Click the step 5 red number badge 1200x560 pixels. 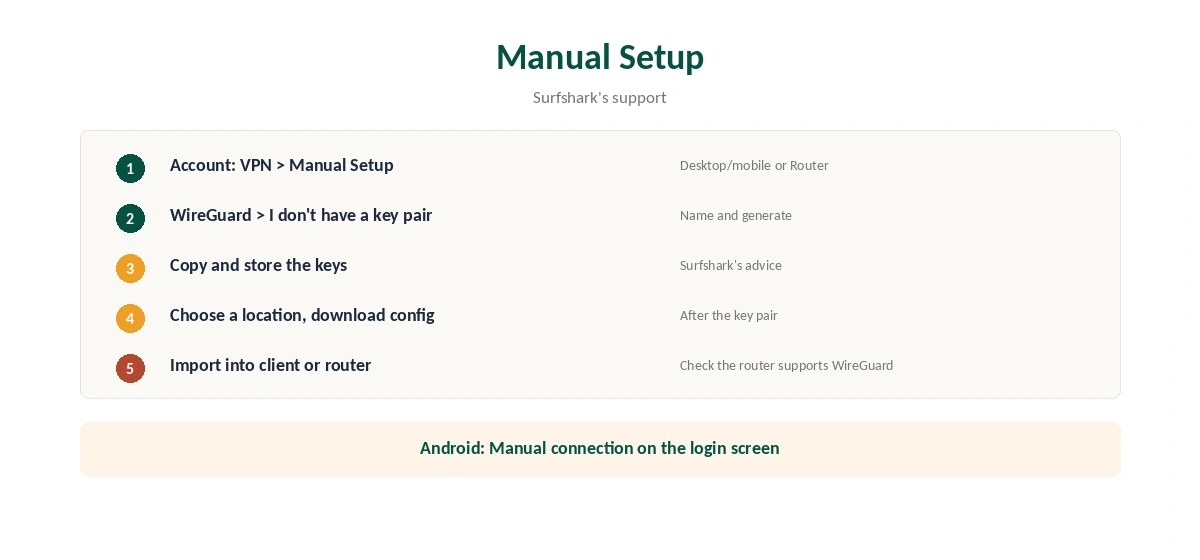click(x=130, y=368)
